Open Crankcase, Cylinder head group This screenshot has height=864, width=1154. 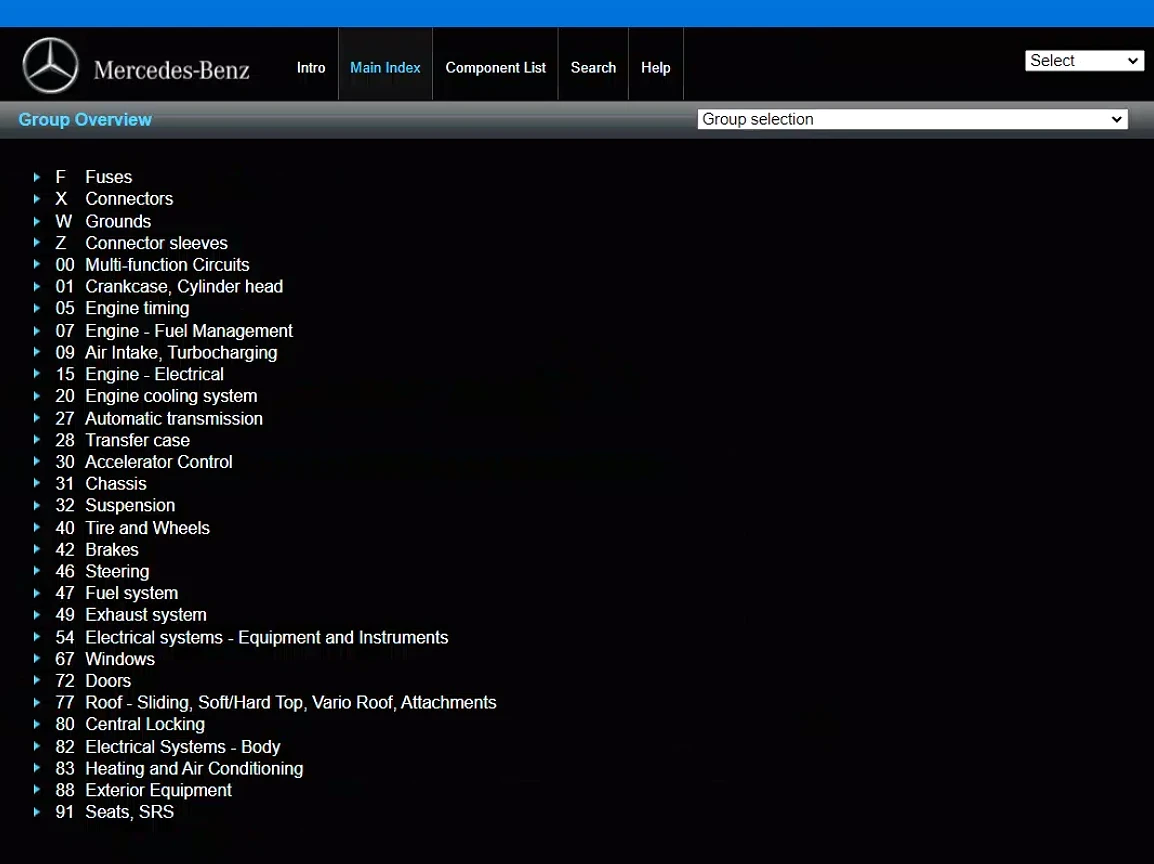coord(184,286)
